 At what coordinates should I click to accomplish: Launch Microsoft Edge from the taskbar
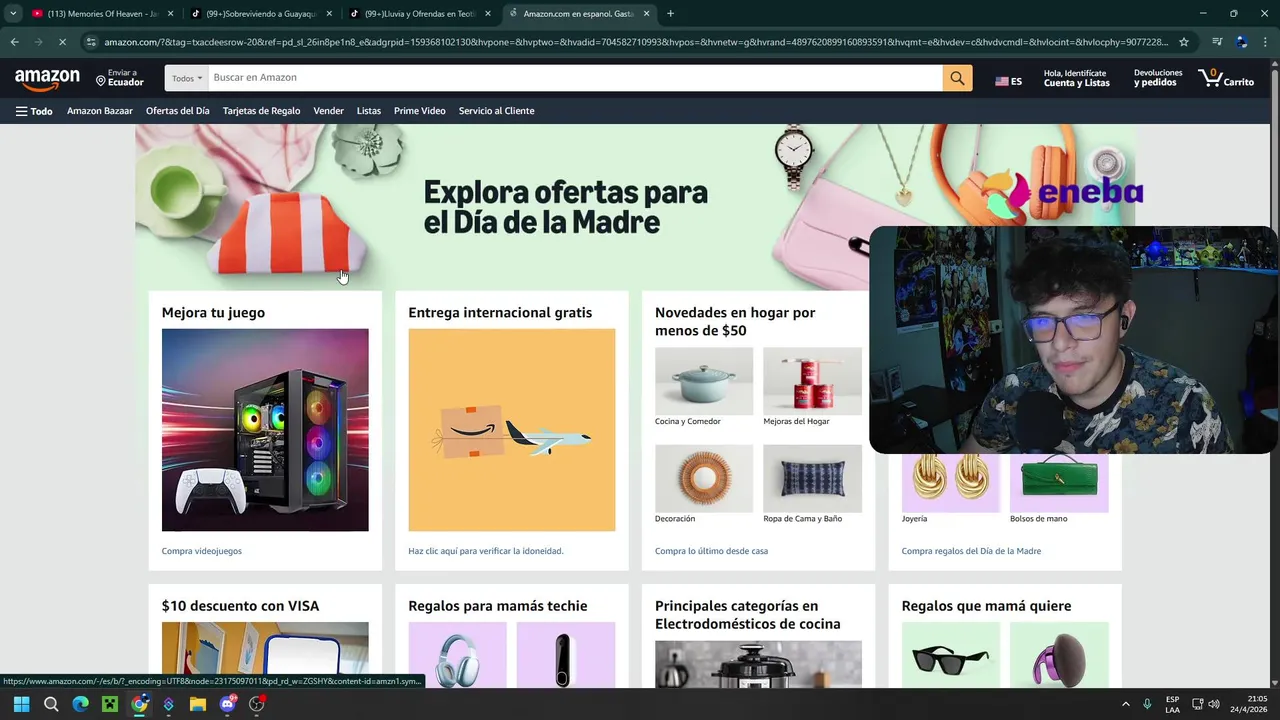pyautogui.click(x=81, y=704)
